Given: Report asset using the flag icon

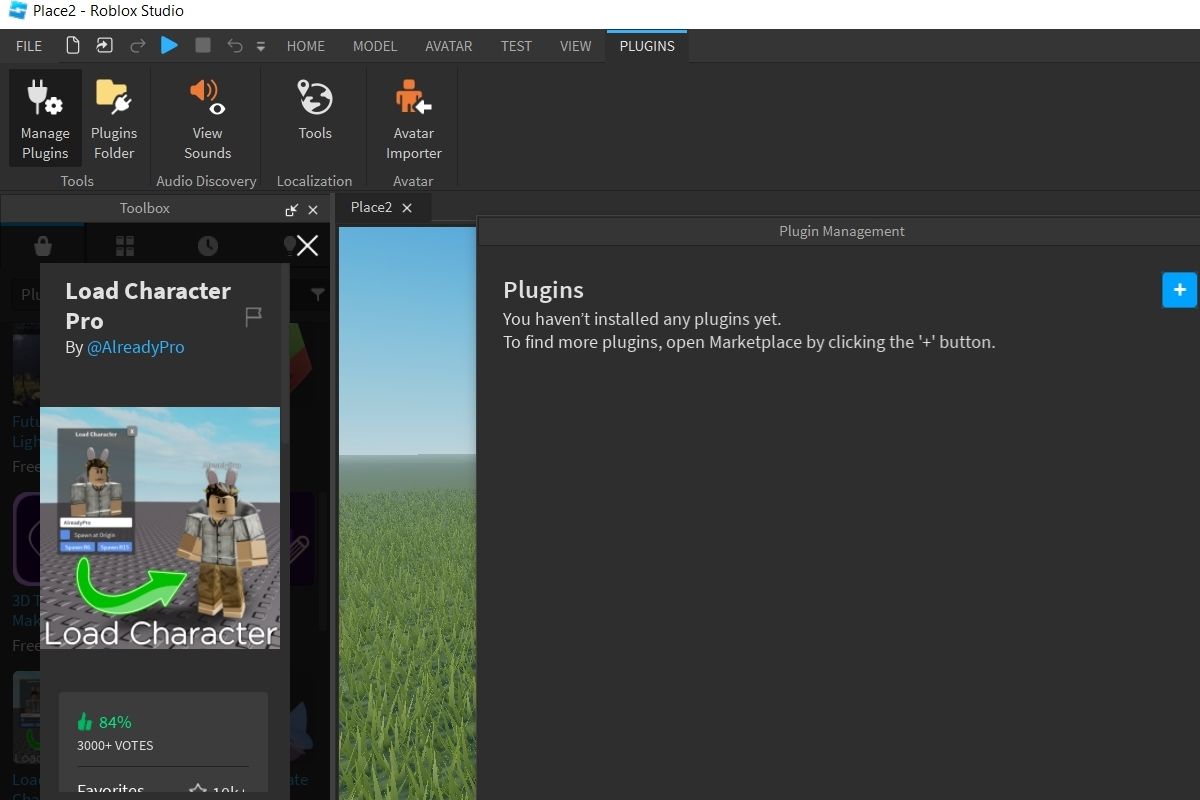Looking at the screenshot, I should pyautogui.click(x=254, y=317).
